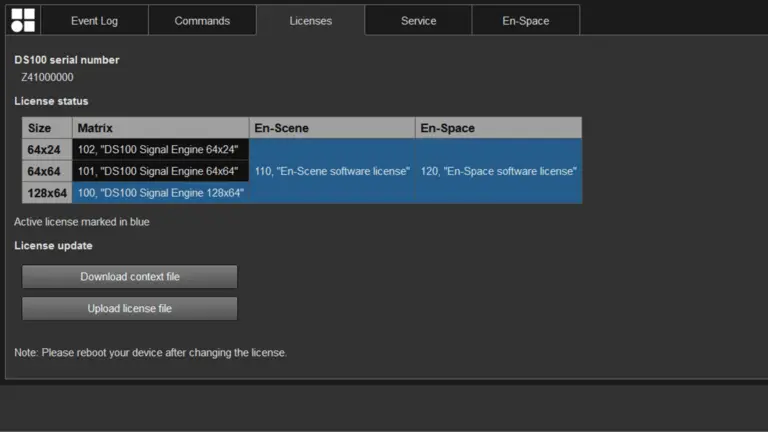Select the 64x64 size cell

pos(47,171)
